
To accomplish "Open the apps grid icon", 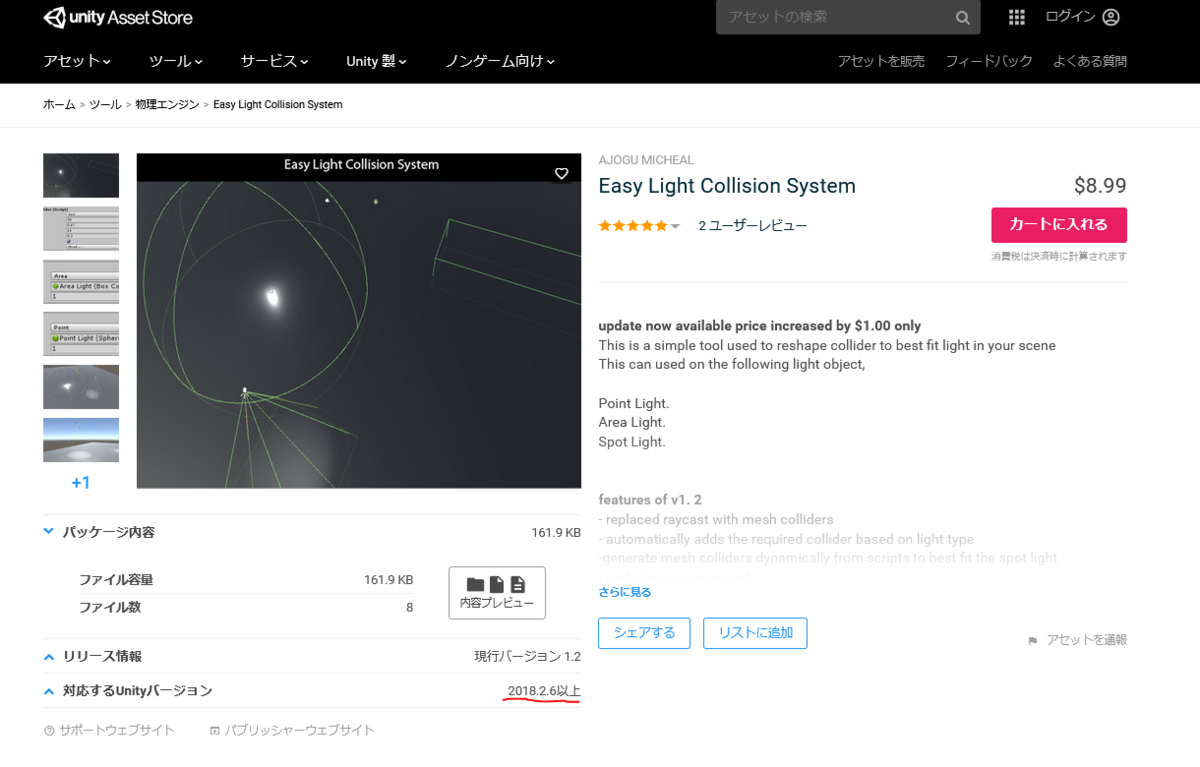I will coord(1017,17).
